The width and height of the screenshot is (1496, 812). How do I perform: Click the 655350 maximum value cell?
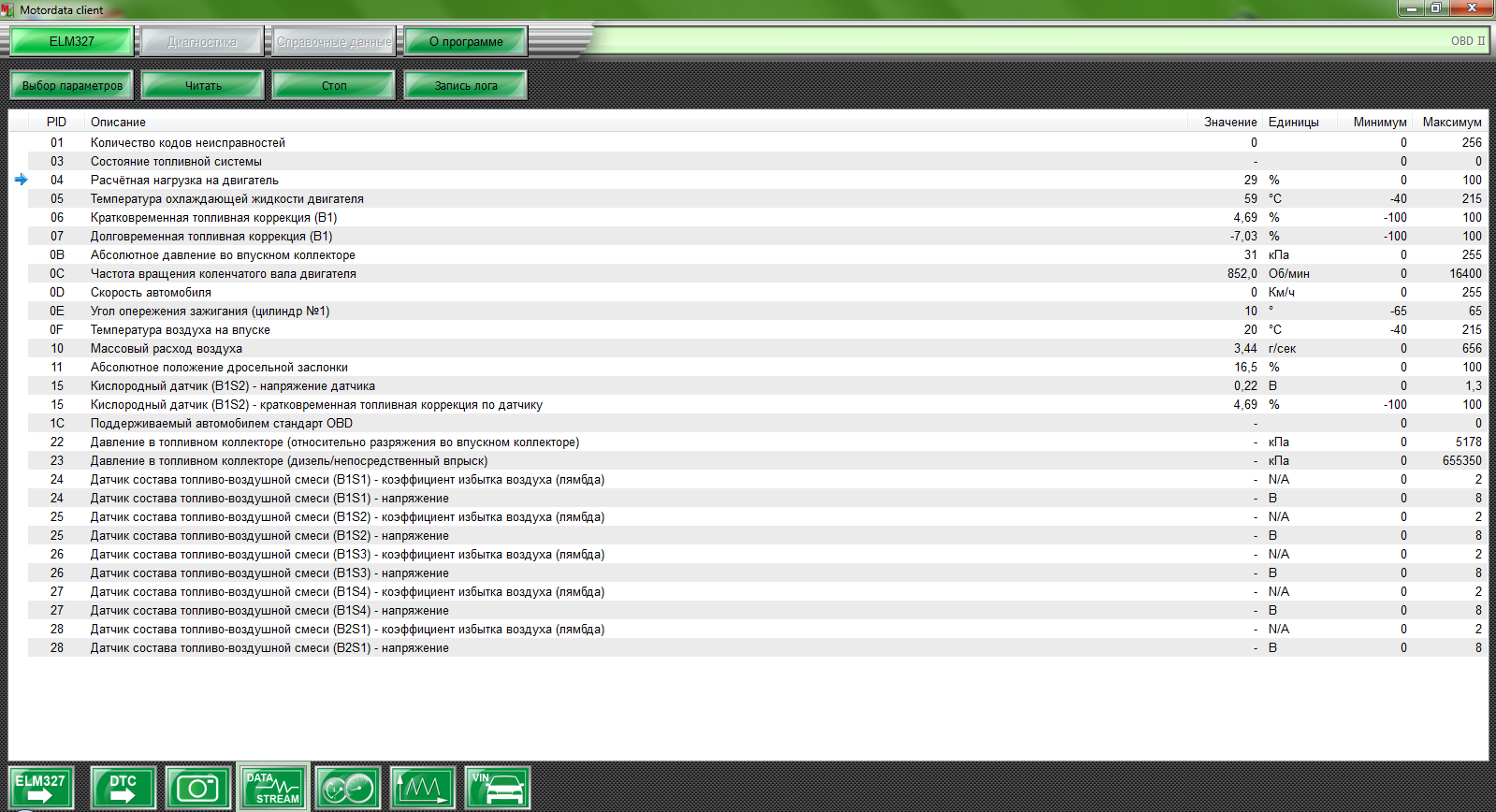(x=1461, y=460)
